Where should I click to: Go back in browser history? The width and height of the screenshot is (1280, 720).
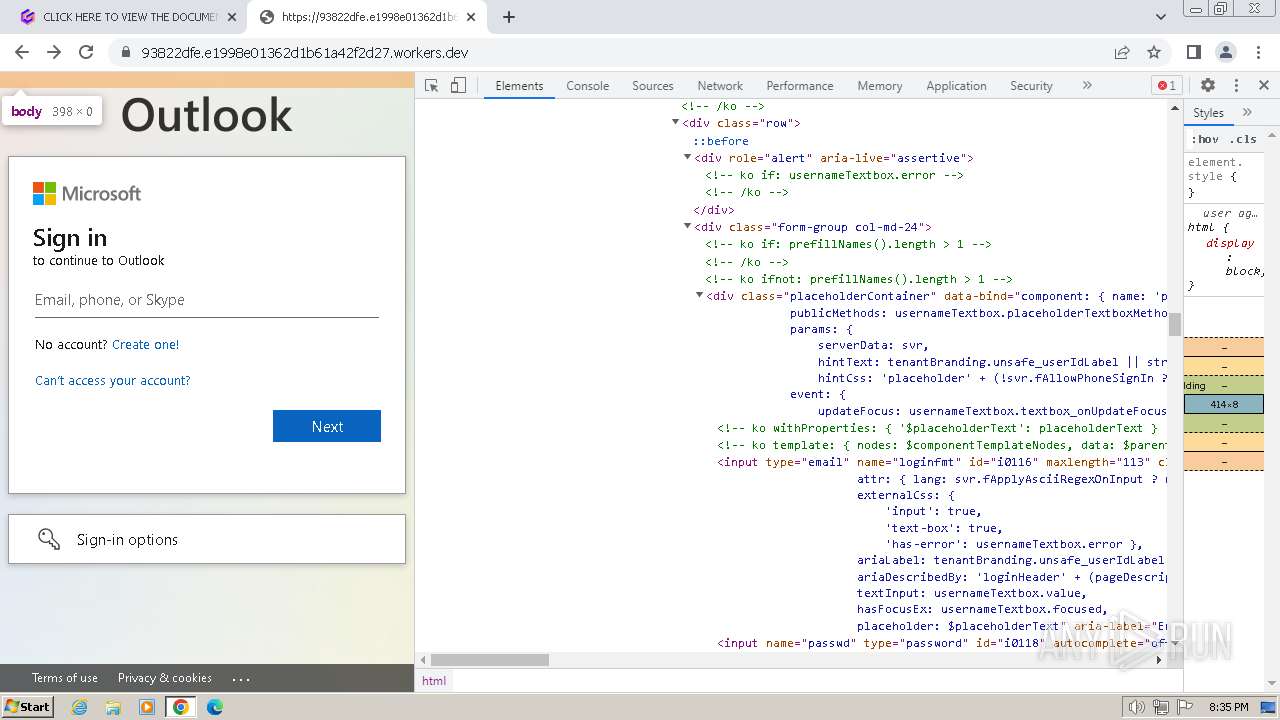coord(22,52)
